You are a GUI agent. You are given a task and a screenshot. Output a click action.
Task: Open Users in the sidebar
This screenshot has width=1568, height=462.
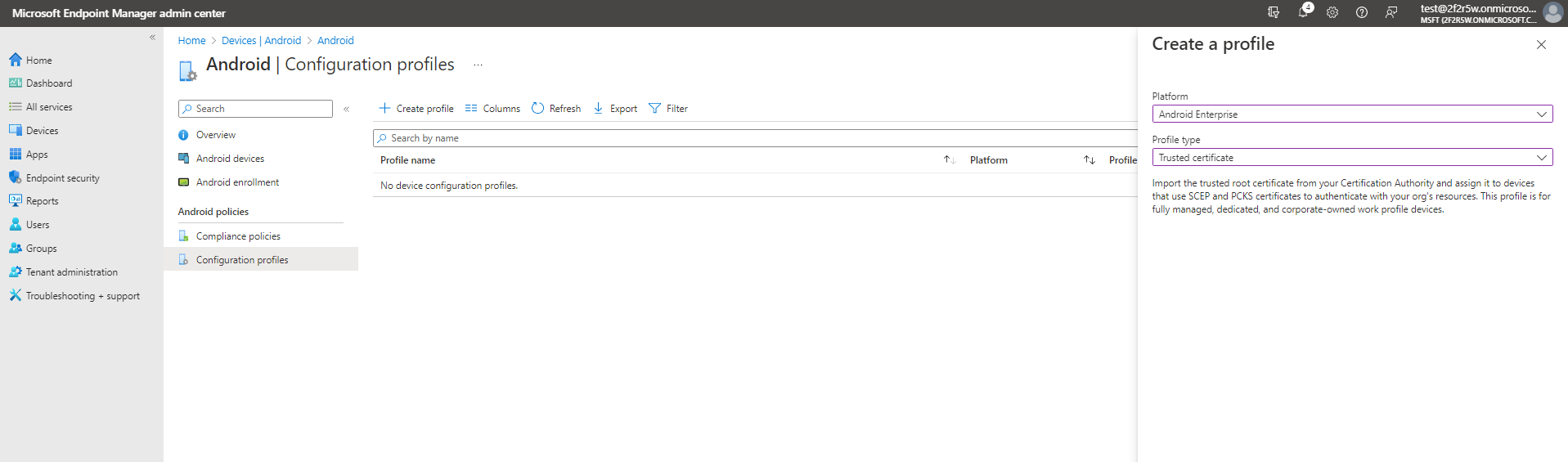[x=38, y=225]
